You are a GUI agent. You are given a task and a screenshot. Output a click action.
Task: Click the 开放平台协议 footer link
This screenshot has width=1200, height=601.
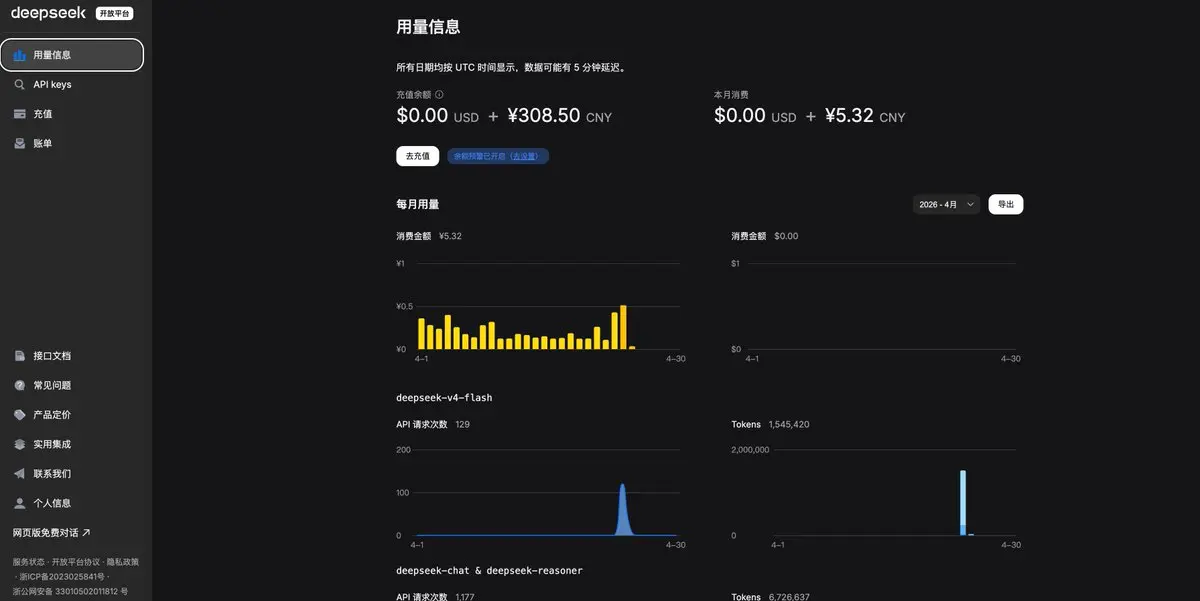(x=76, y=562)
